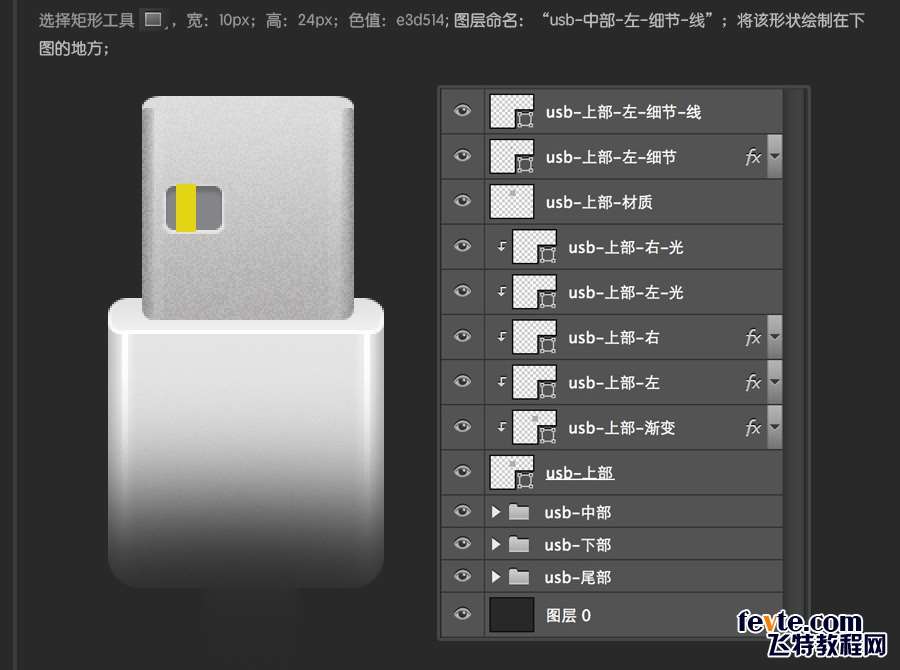This screenshot has width=900, height=670.
Task: Select layer name usb-上部-右-光
Action: [626, 247]
